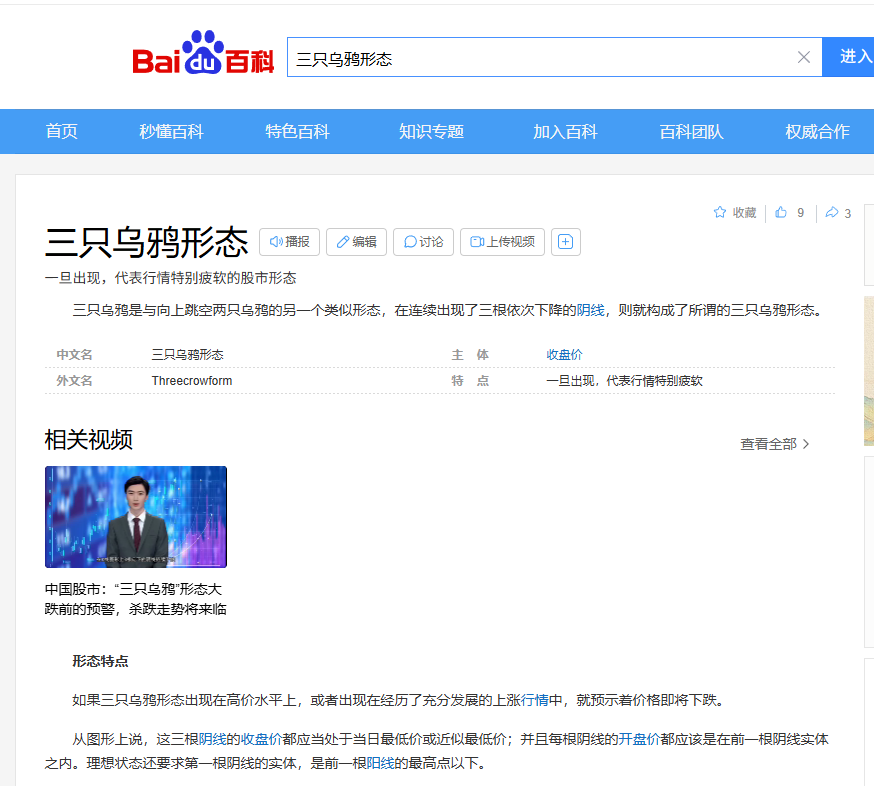Click the 中文名 value 三只乌鸦形态
874x786 pixels.
187,355
